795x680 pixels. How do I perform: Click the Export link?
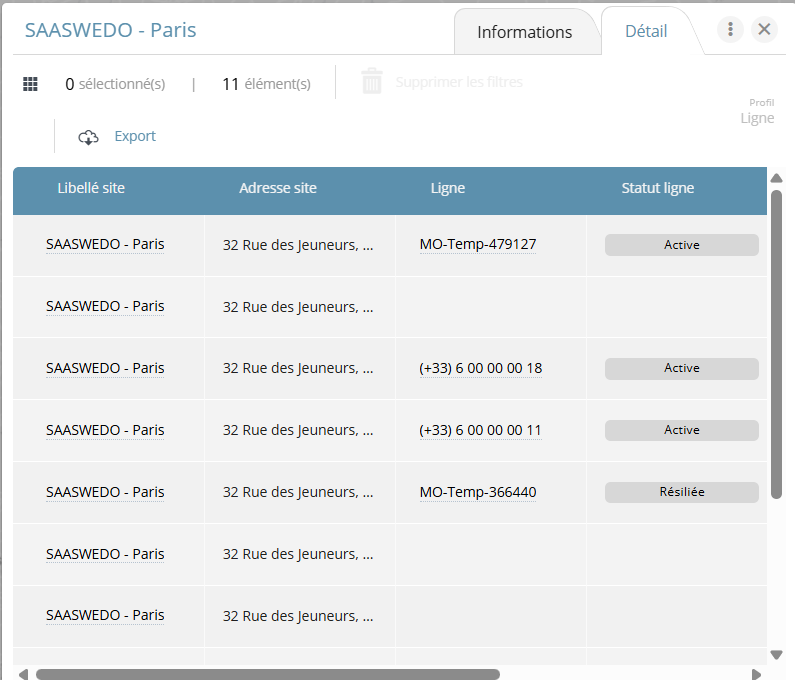coord(135,136)
